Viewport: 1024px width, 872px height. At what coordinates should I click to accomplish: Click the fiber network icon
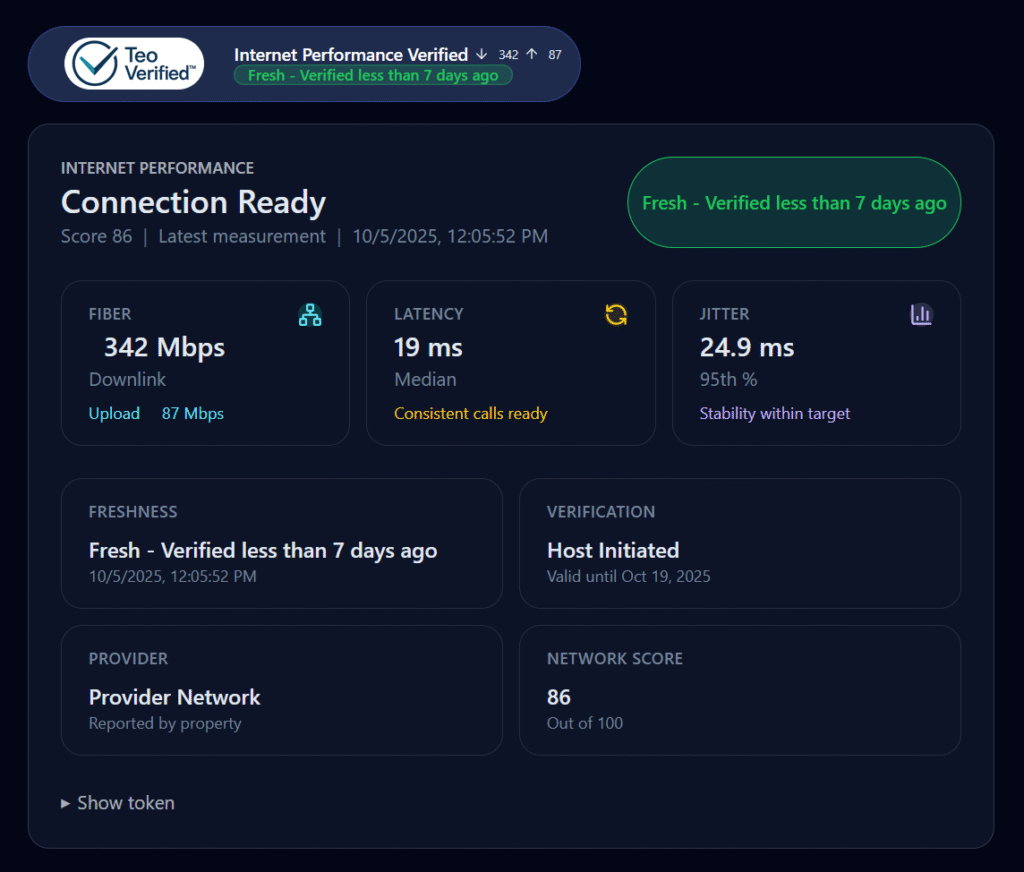[x=310, y=315]
